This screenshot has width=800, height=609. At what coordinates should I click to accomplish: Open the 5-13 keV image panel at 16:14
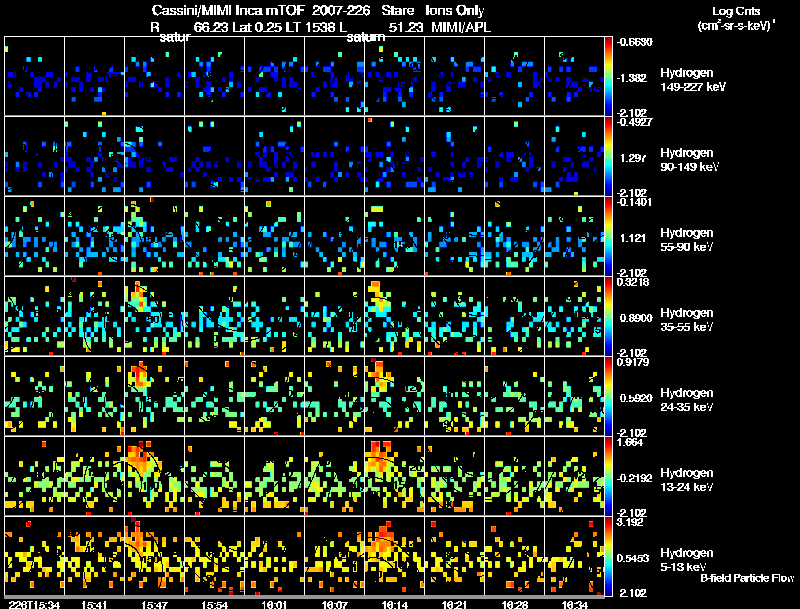394,556
